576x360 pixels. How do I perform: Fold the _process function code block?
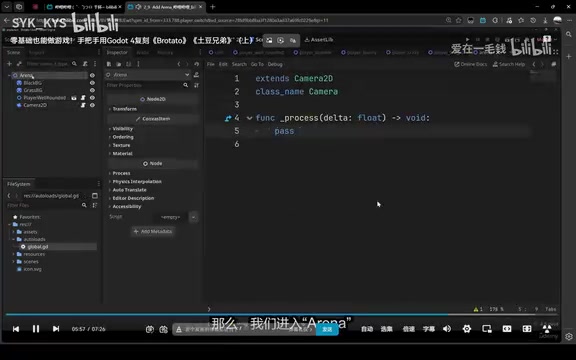[249, 118]
